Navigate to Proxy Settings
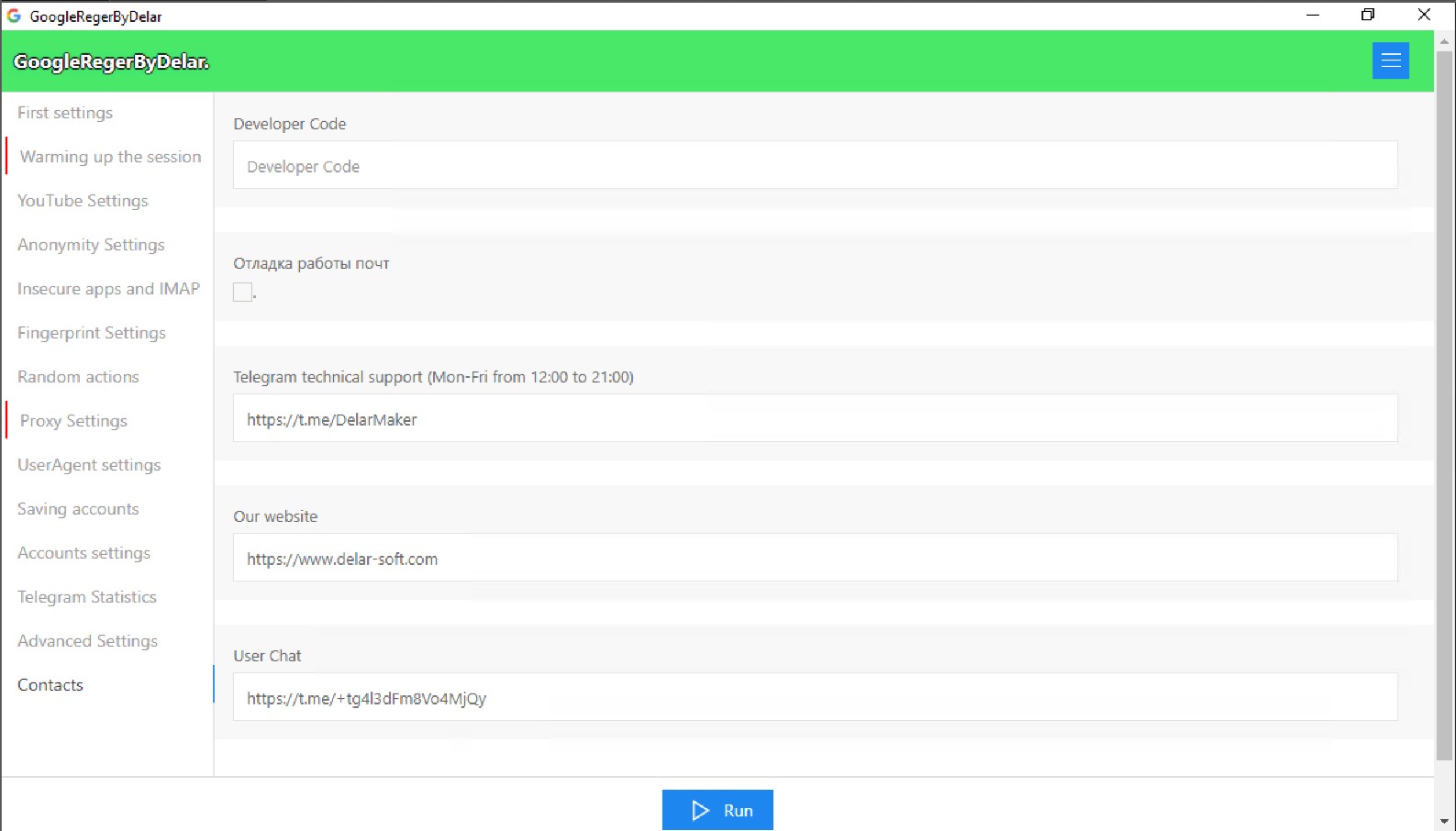Image resolution: width=1456 pixels, height=831 pixels. 73,421
